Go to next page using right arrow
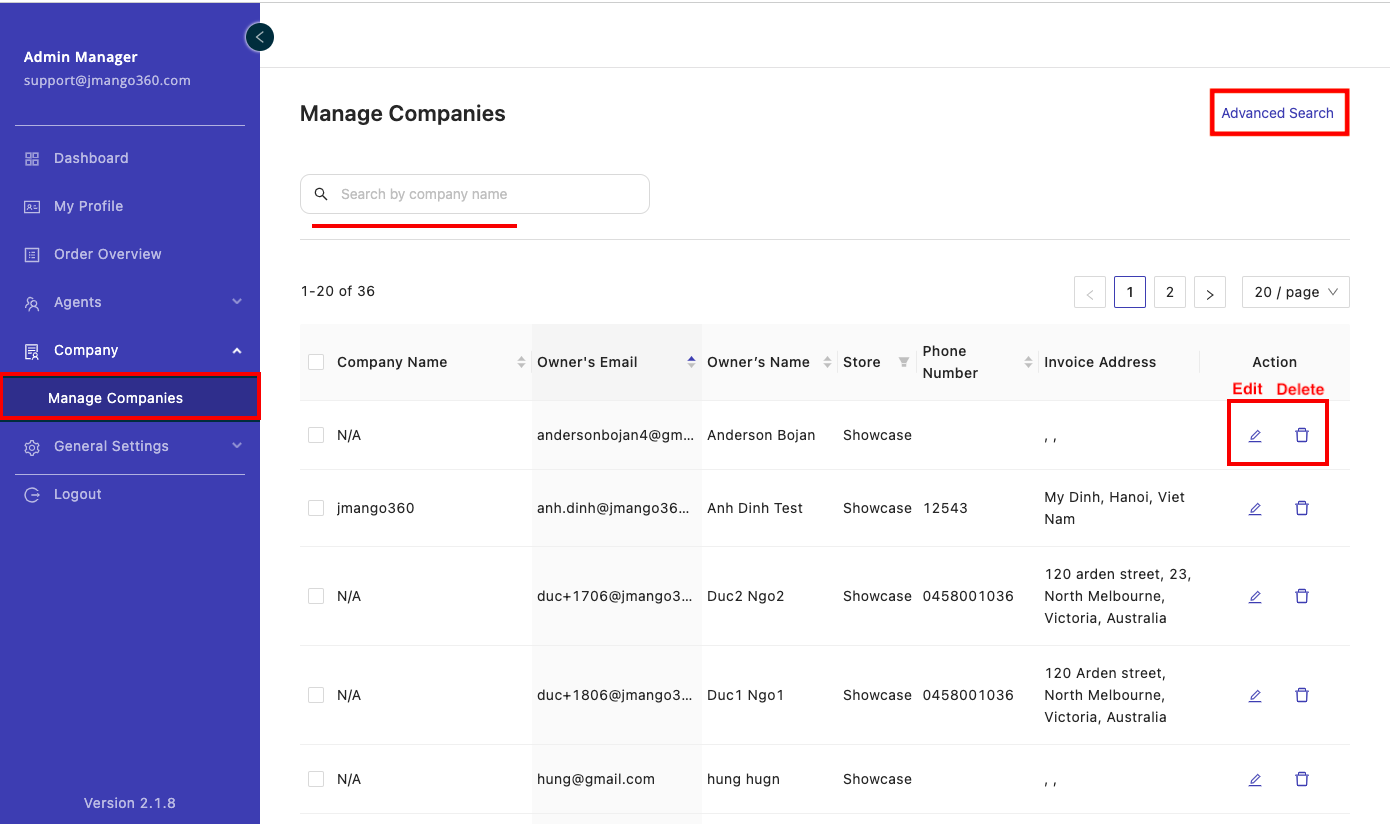Screen dimensions: 1390x824 1210,293
